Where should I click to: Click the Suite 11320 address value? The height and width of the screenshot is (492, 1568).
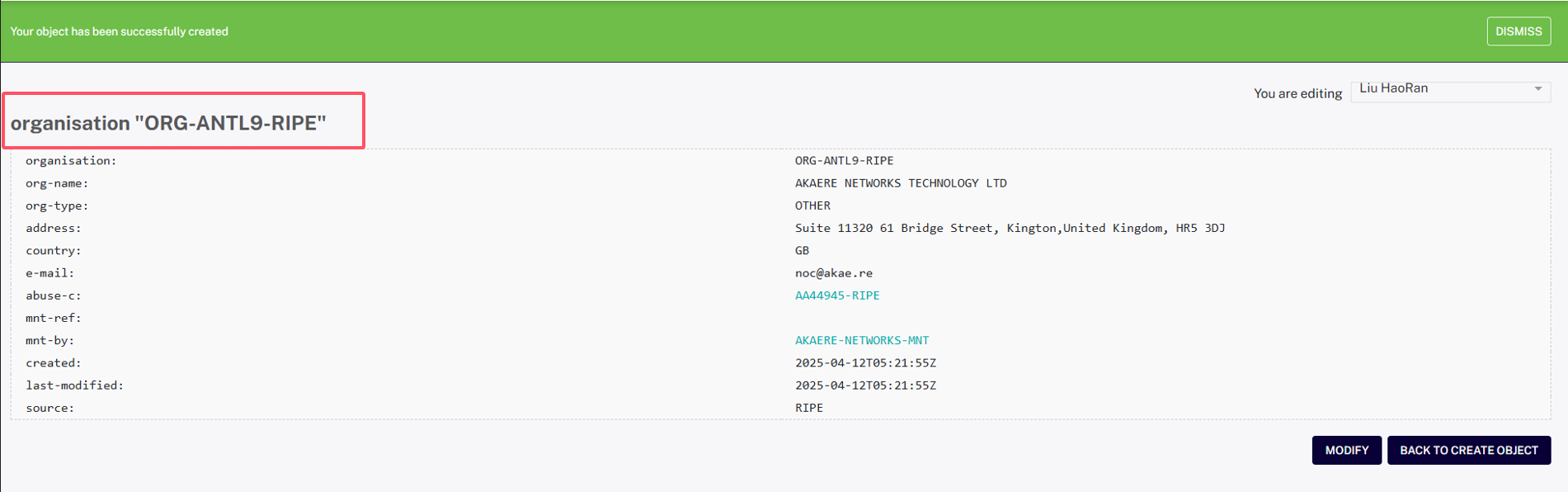point(1009,228)
